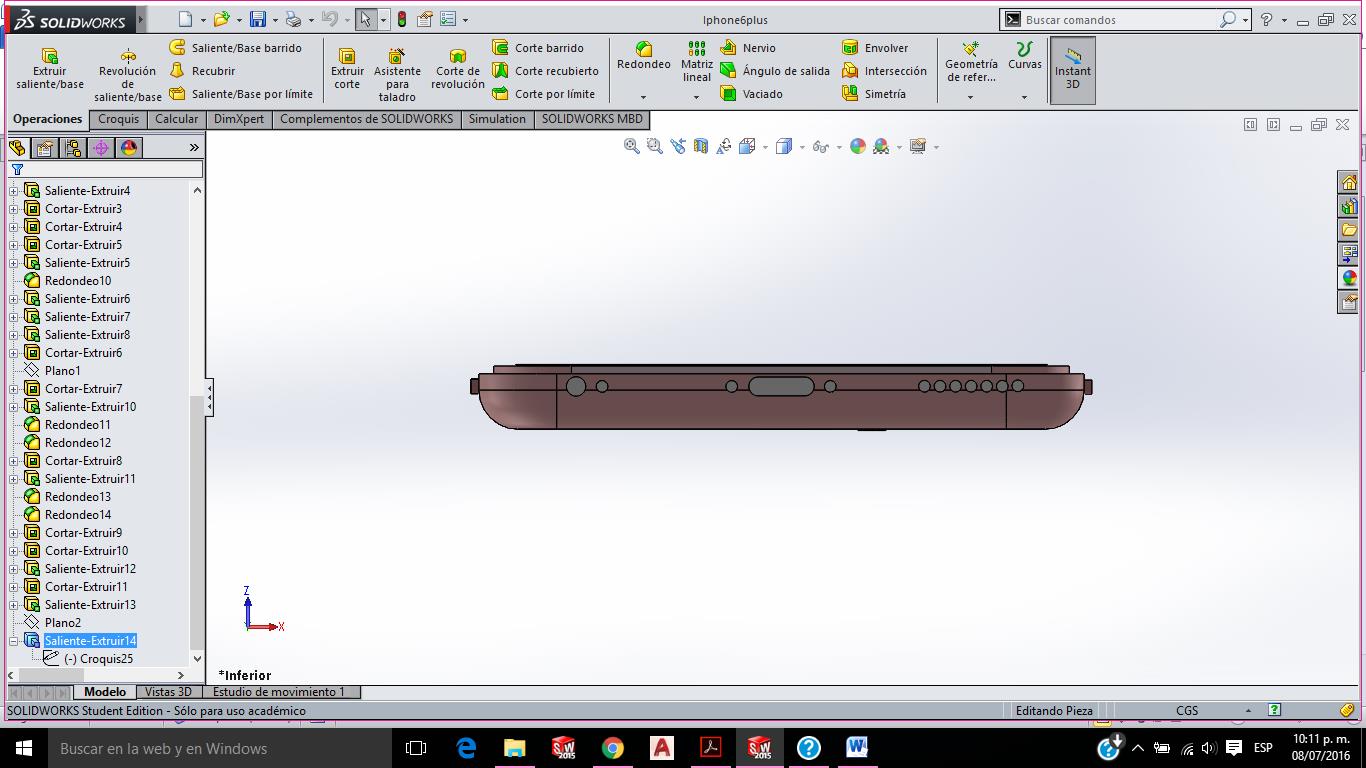
Task: Expand the Cortar-Extruir7 feature node
Action: [14, 389]
